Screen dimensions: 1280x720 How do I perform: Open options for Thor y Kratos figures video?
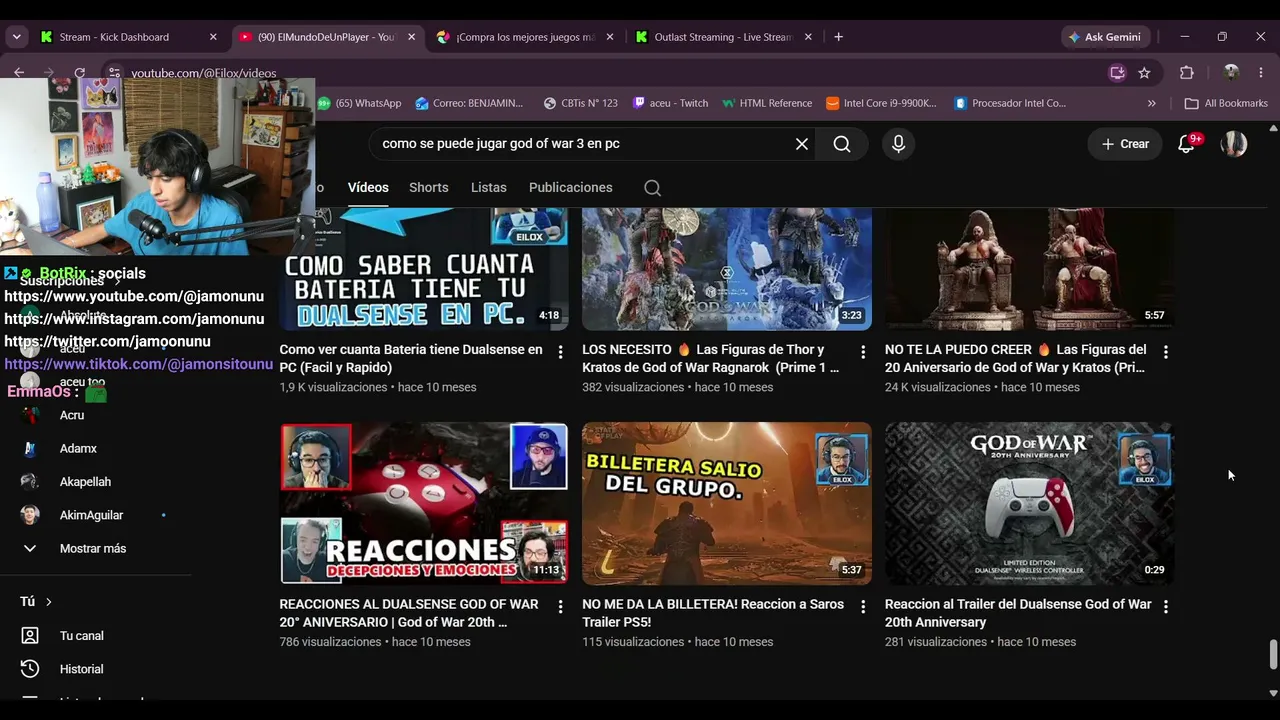coord(863,352)
